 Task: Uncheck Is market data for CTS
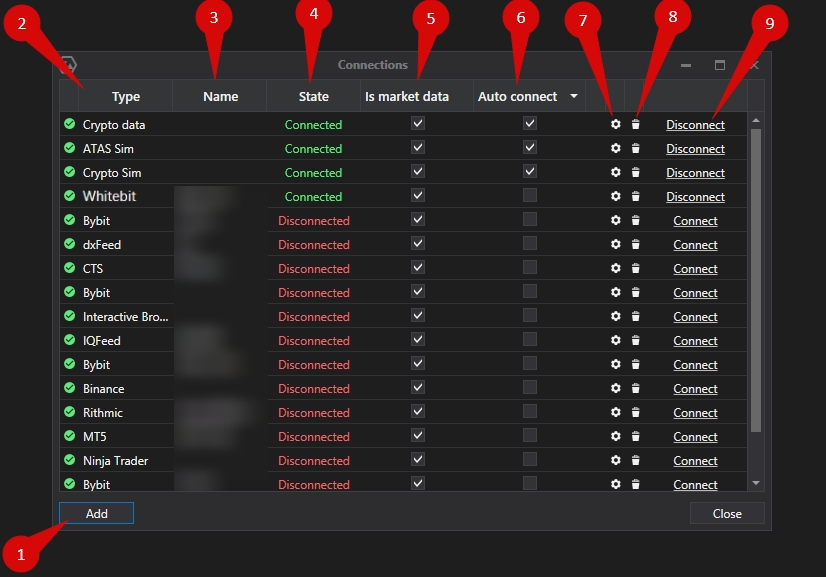tap(418, 268)
